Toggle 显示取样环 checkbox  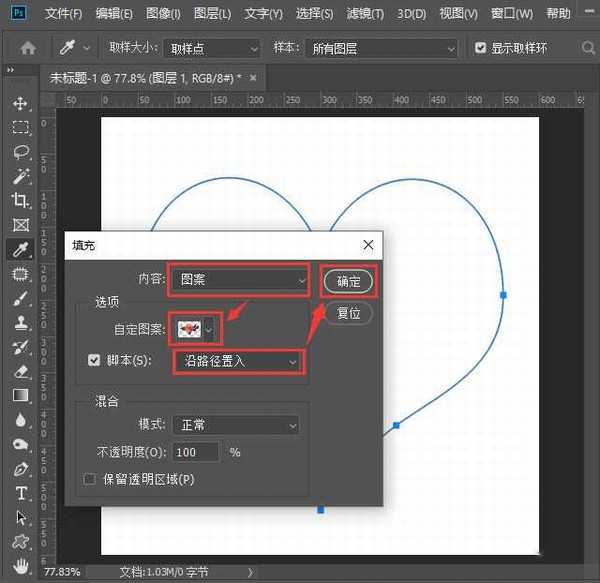[481, 48]
